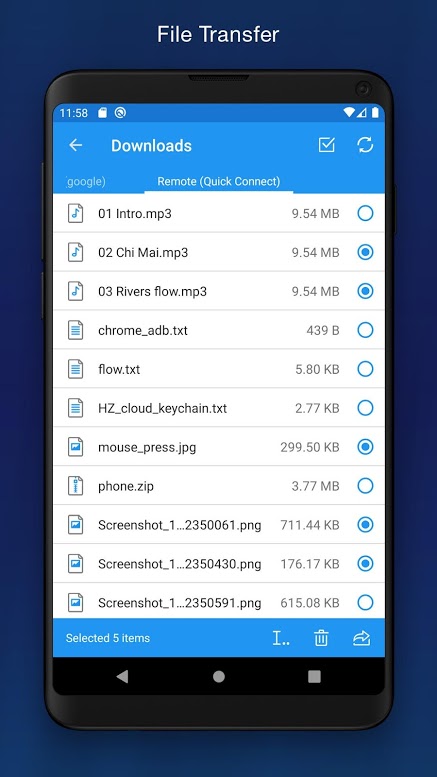Tap the 176.17 KB file size
This screenshot has width=437, height=777.
310,564
